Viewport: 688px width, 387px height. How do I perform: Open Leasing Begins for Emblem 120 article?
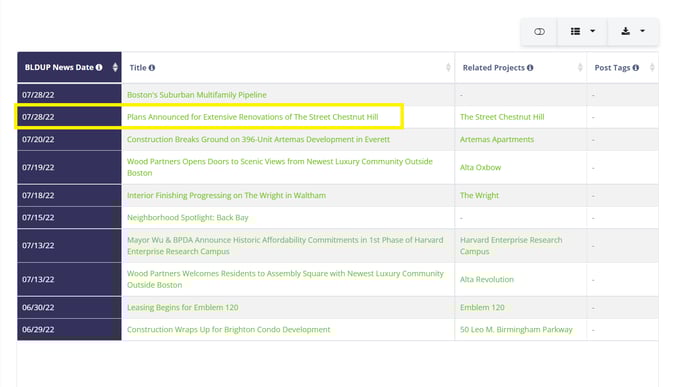pyautogui.click(x=183, y=308)
